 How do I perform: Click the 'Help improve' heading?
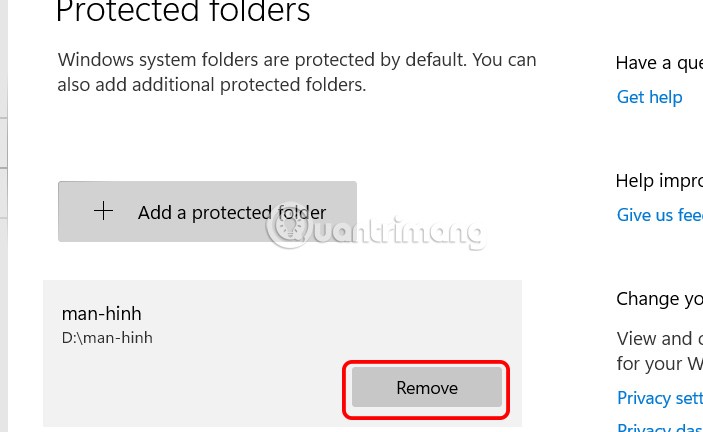659,181
